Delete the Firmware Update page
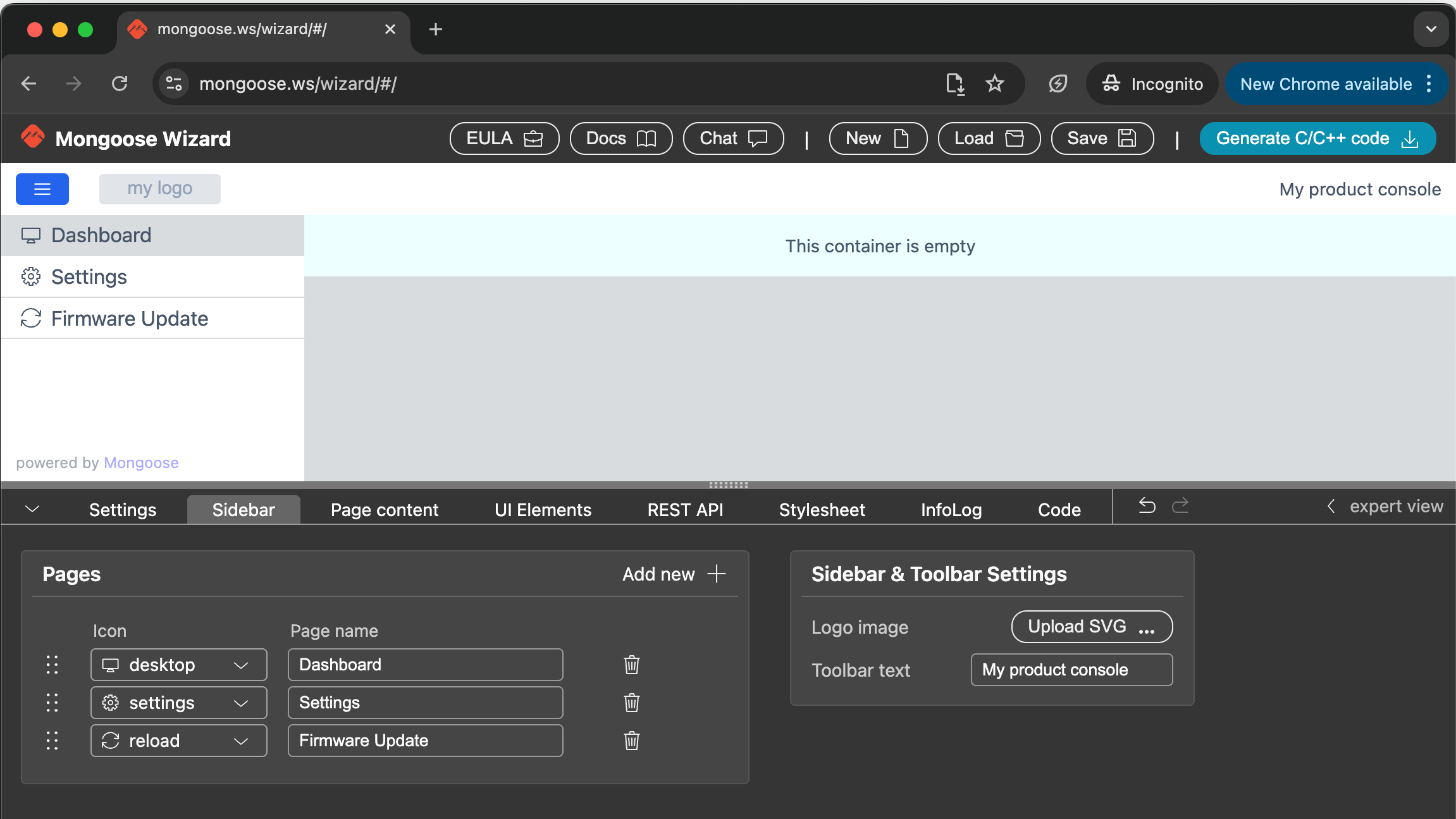Image resolution: width=1456 pixels, height=819 pixels. coord(631,741)
